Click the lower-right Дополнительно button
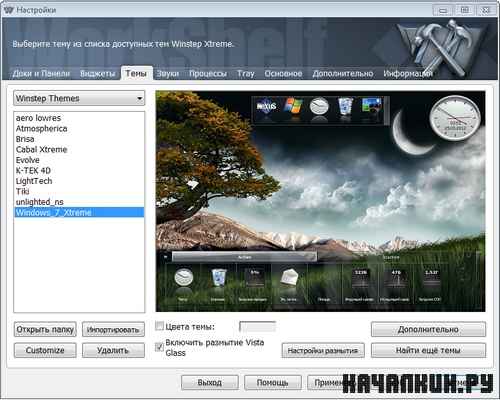Viewport: 500px width, 400px height. (x=428, y=329)
